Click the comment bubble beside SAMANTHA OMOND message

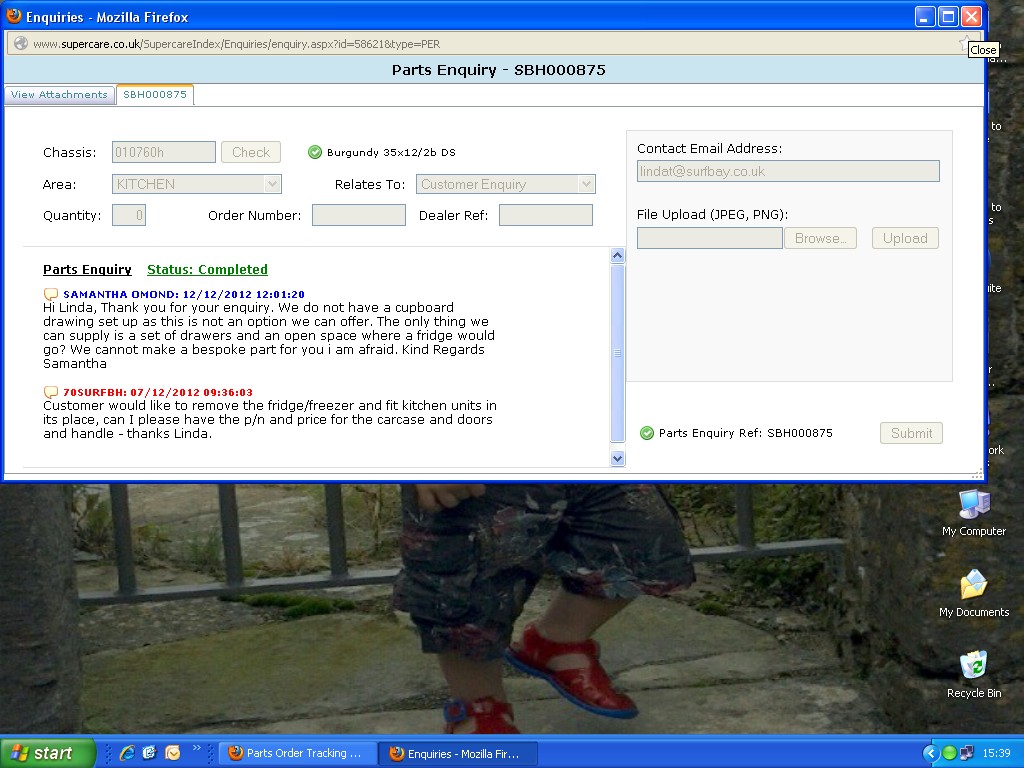[51, 295]
